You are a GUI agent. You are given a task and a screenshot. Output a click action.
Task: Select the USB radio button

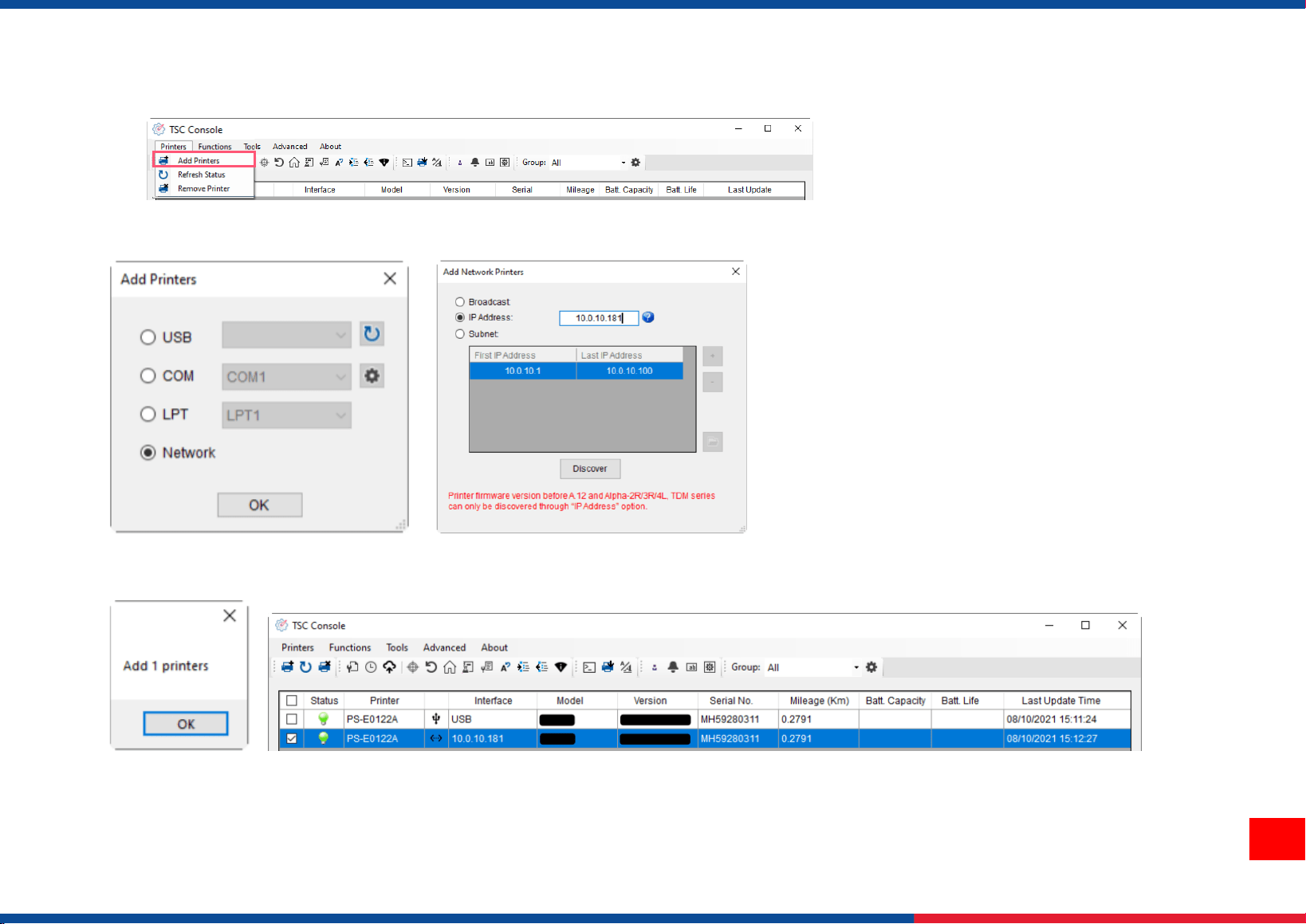(x=148, y=337)
